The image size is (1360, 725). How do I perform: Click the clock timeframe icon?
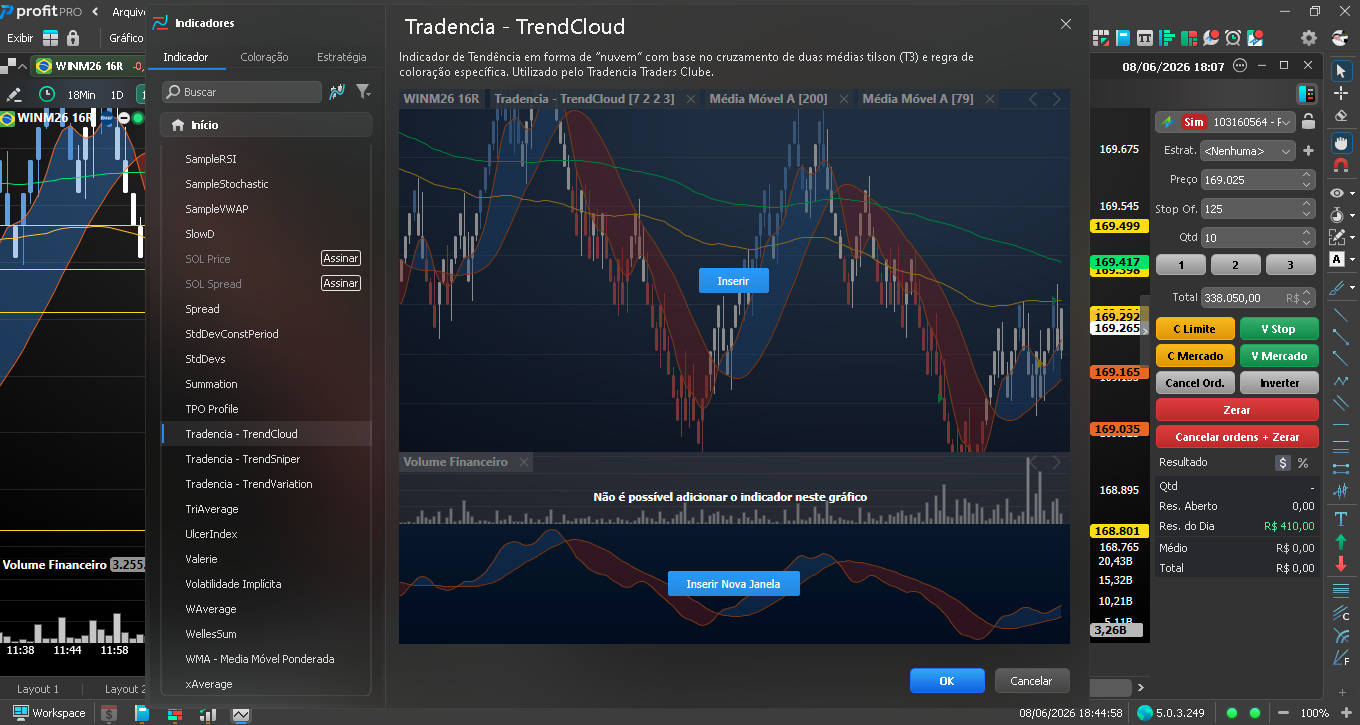pyautogui.click(x=47, y=94)
